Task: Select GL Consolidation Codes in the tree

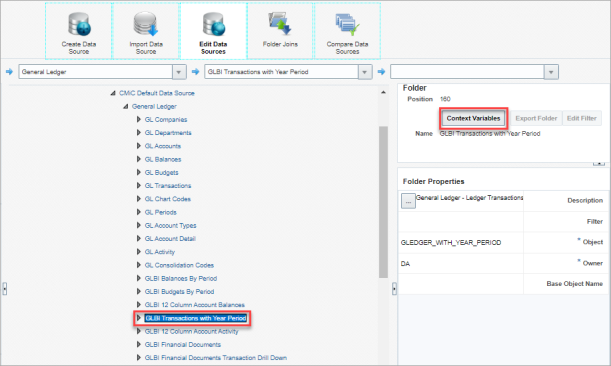Action: [179, 265]
